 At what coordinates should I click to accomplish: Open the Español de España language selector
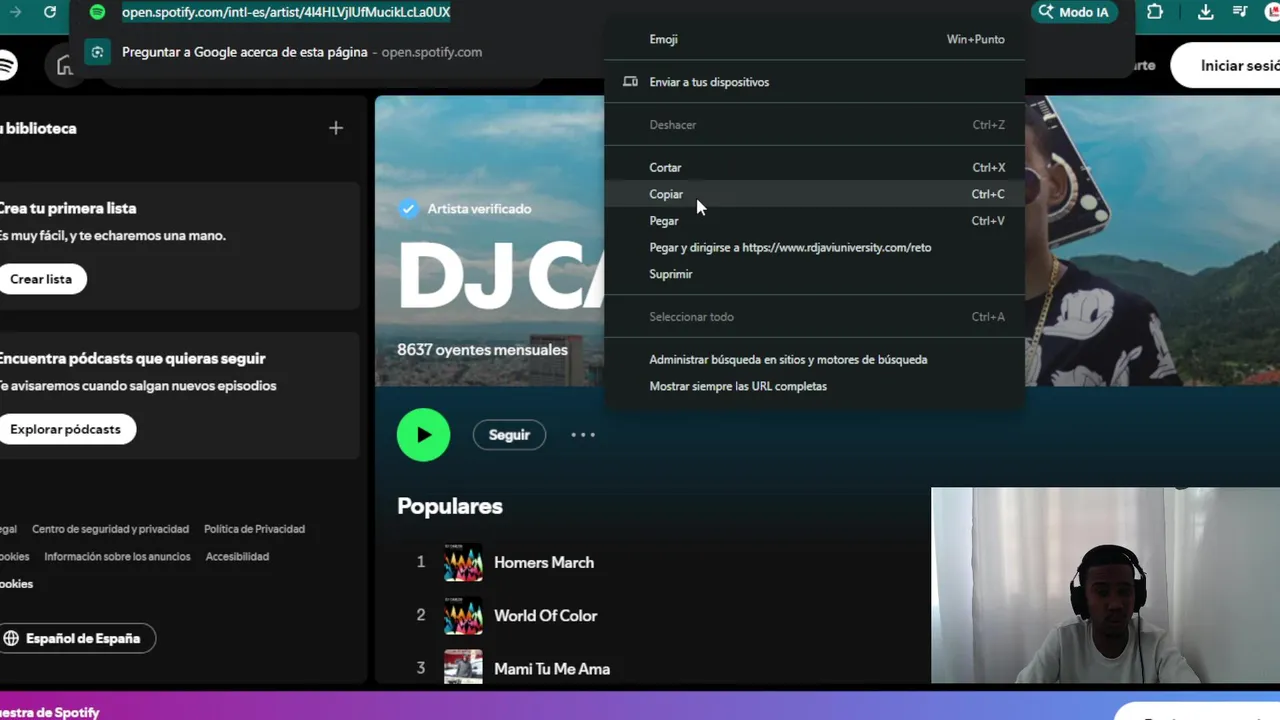78,638
